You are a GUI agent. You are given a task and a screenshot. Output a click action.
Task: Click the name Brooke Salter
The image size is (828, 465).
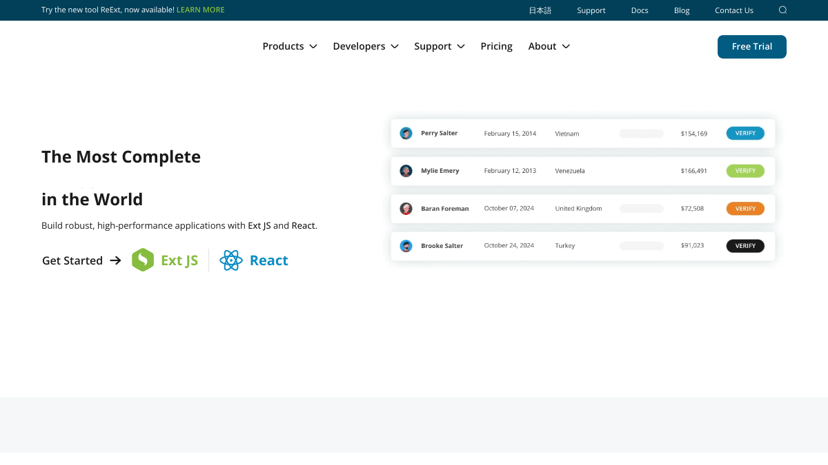pos(441,245)
